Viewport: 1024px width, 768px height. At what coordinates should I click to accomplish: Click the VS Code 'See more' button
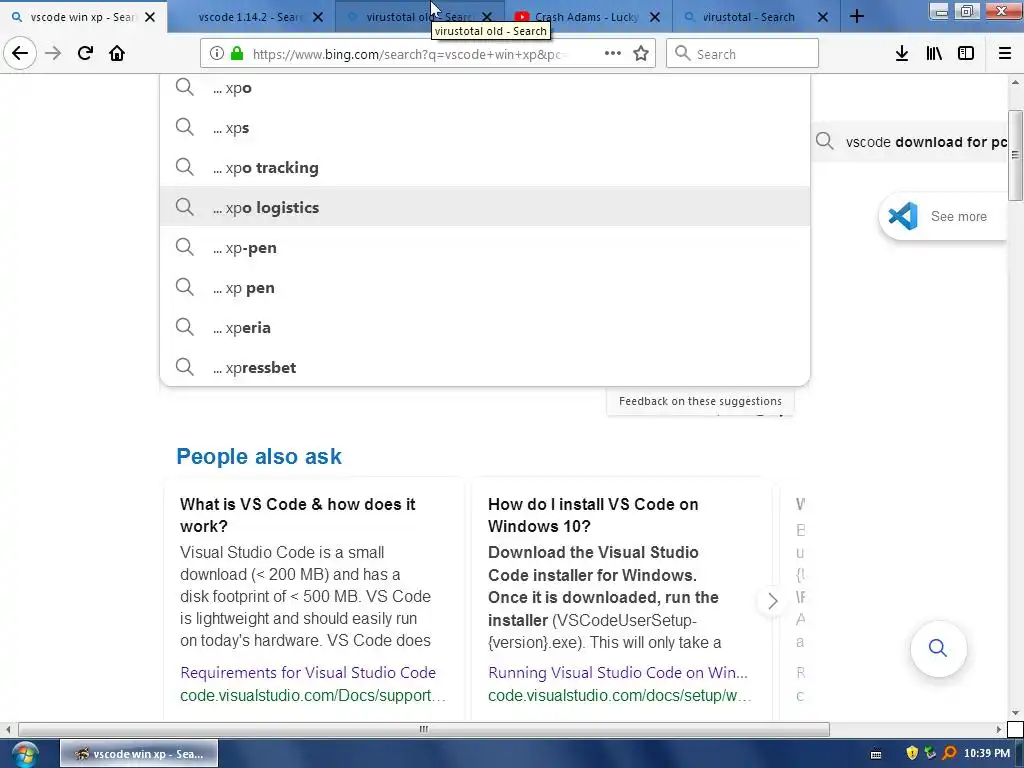[x=943, y=216]
